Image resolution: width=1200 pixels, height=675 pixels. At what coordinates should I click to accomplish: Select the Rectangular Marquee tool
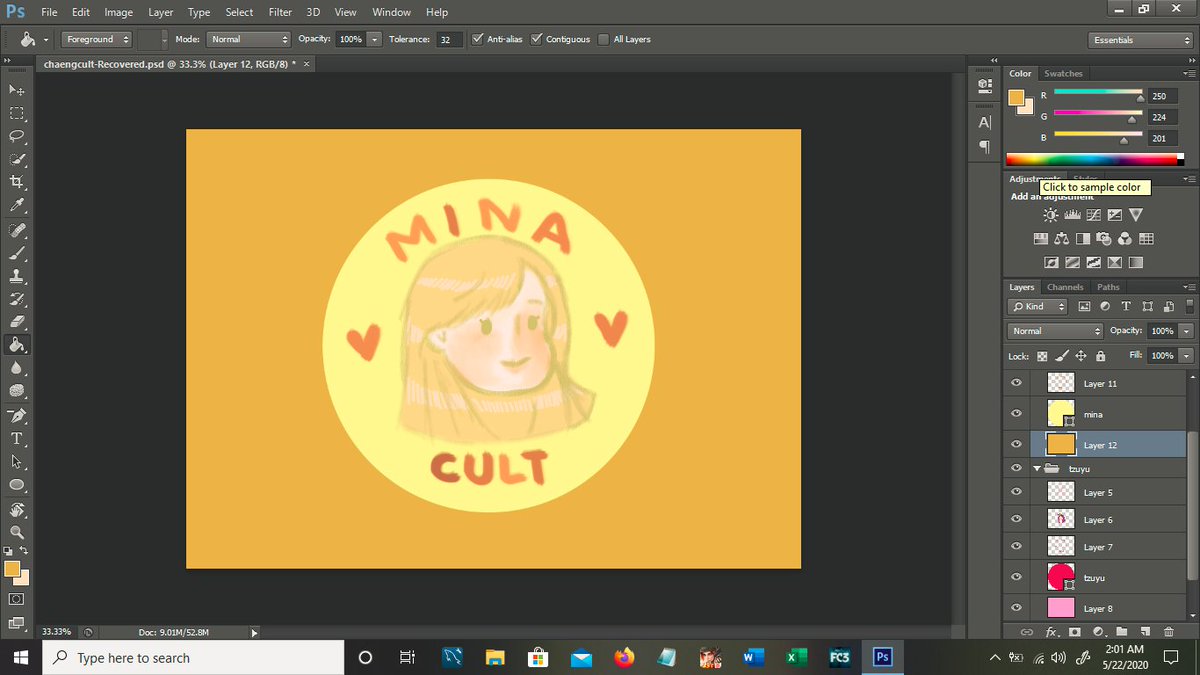click(x=17, y=113)
